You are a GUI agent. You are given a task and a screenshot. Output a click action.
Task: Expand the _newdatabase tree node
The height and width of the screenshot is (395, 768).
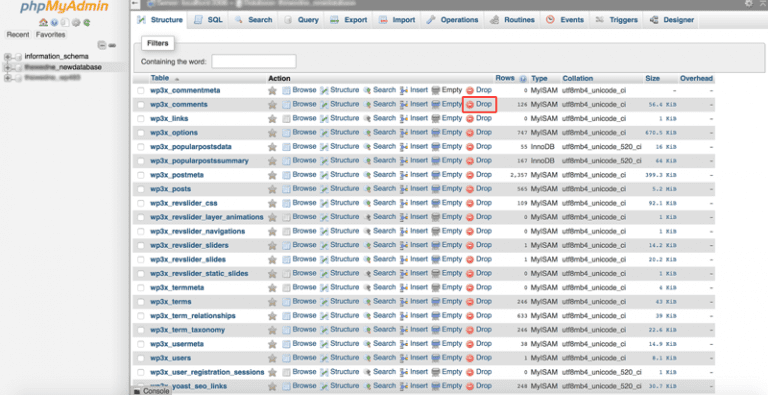7,68
